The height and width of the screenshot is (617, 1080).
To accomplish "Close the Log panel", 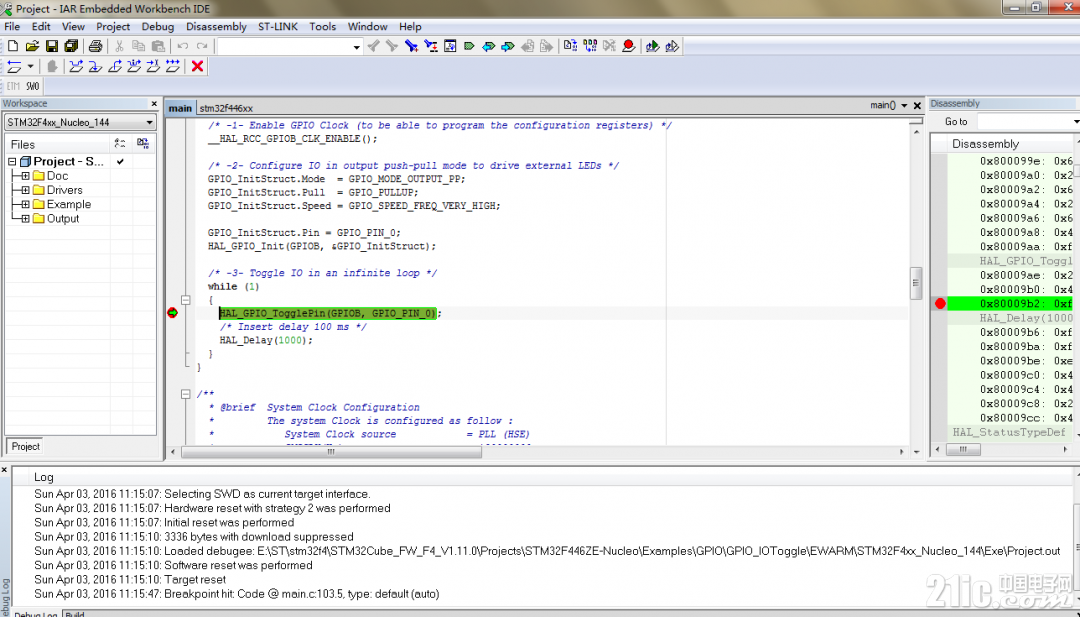I will 5,470.
